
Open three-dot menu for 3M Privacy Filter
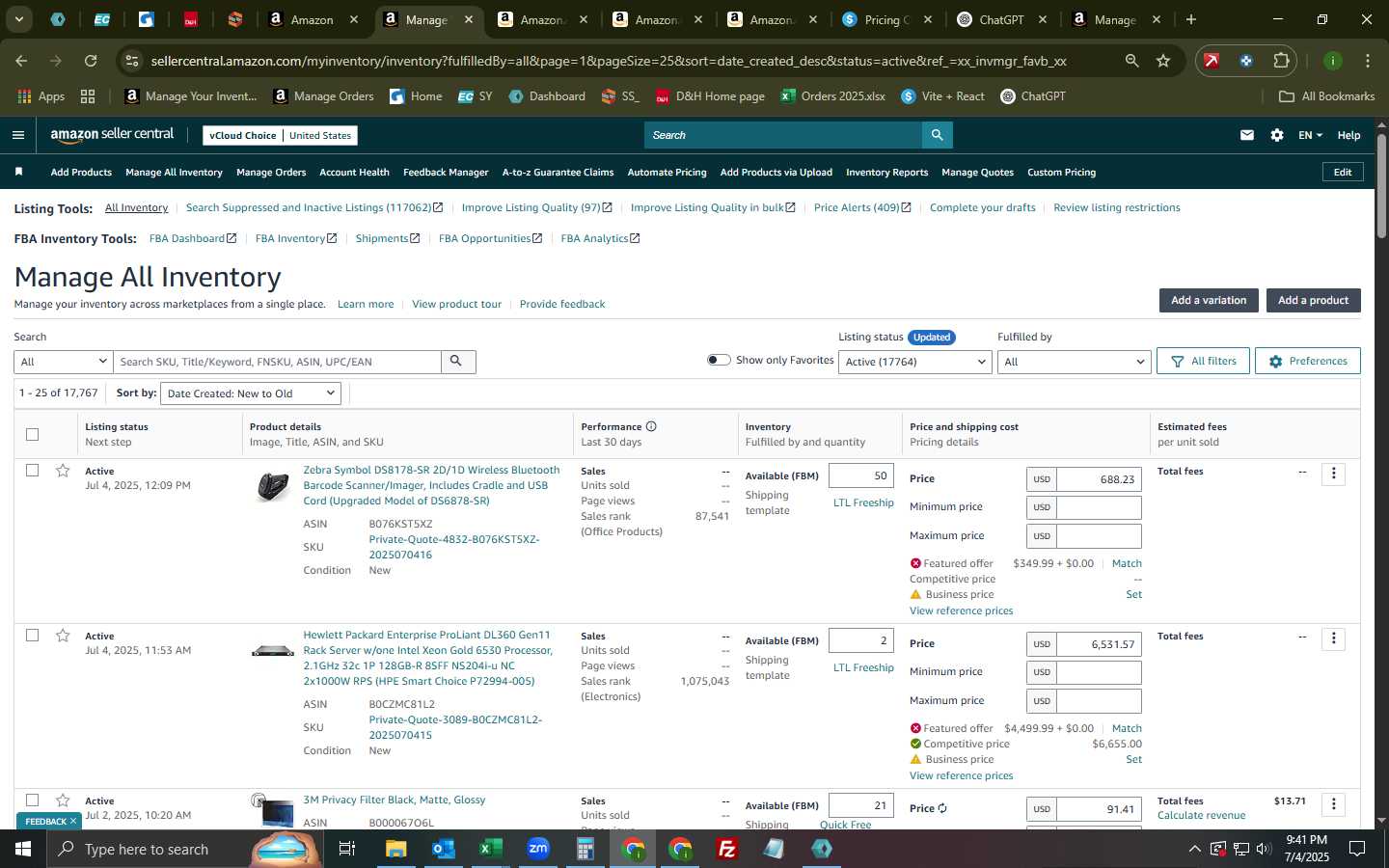(x=1334, y=803)
